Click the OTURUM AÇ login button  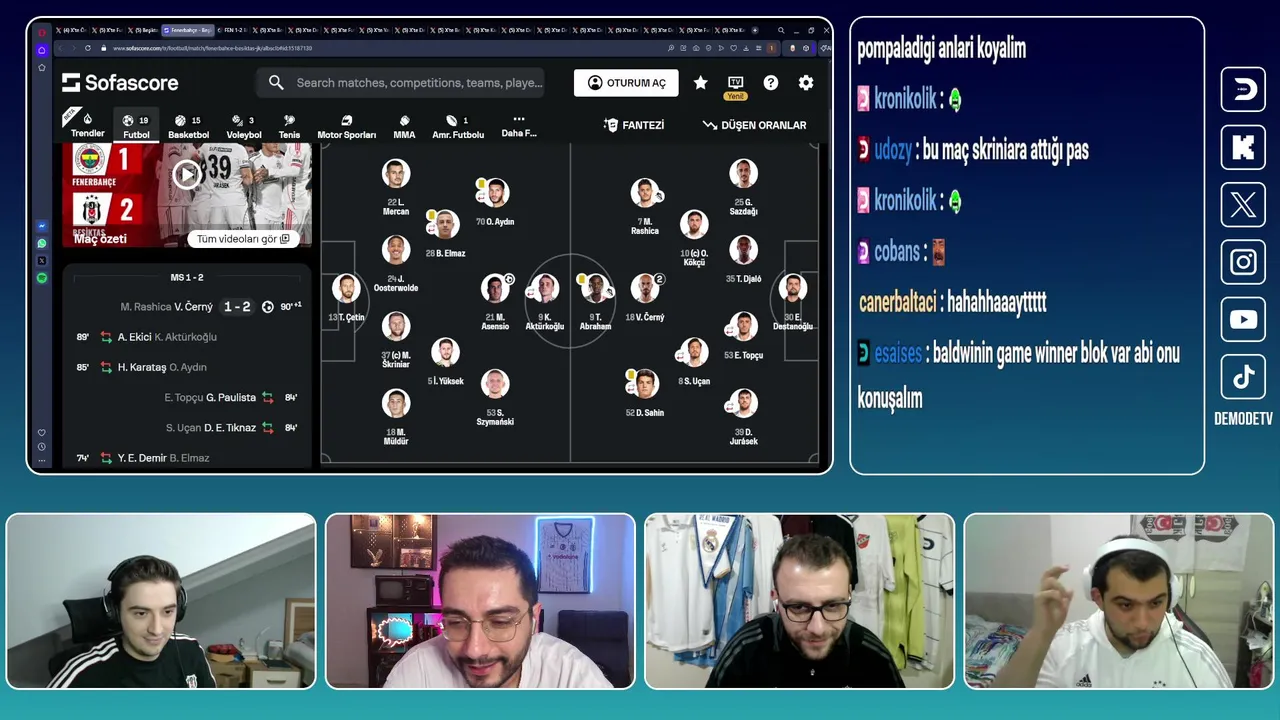626,83
